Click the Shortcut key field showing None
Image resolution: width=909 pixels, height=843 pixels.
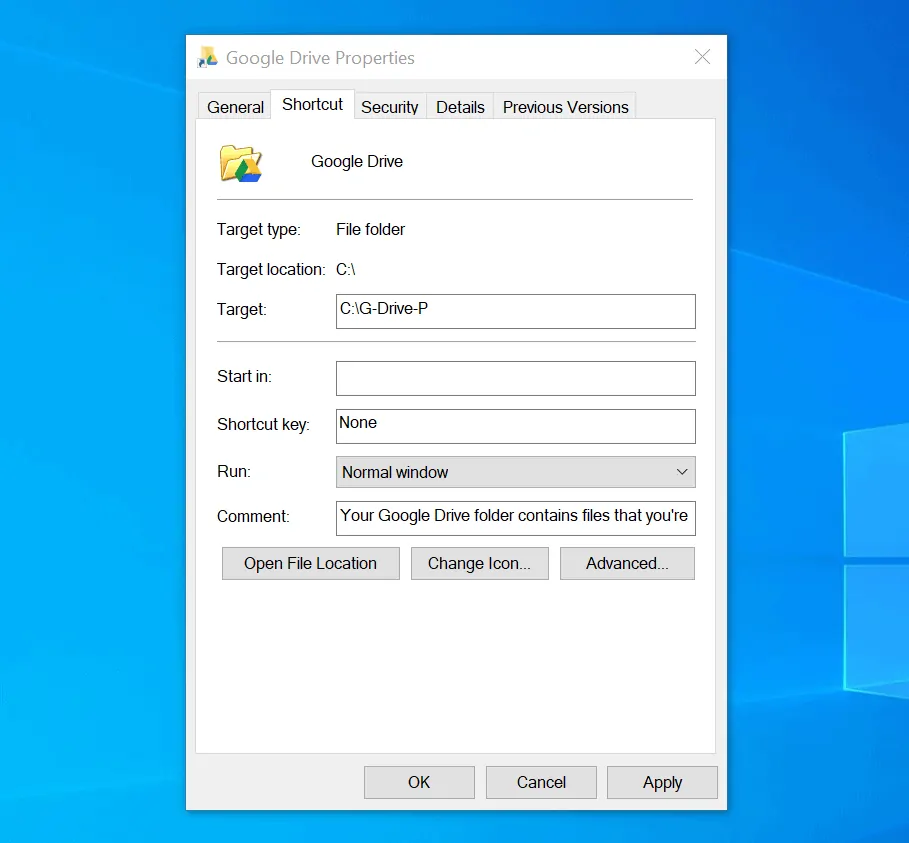[515, 425]
